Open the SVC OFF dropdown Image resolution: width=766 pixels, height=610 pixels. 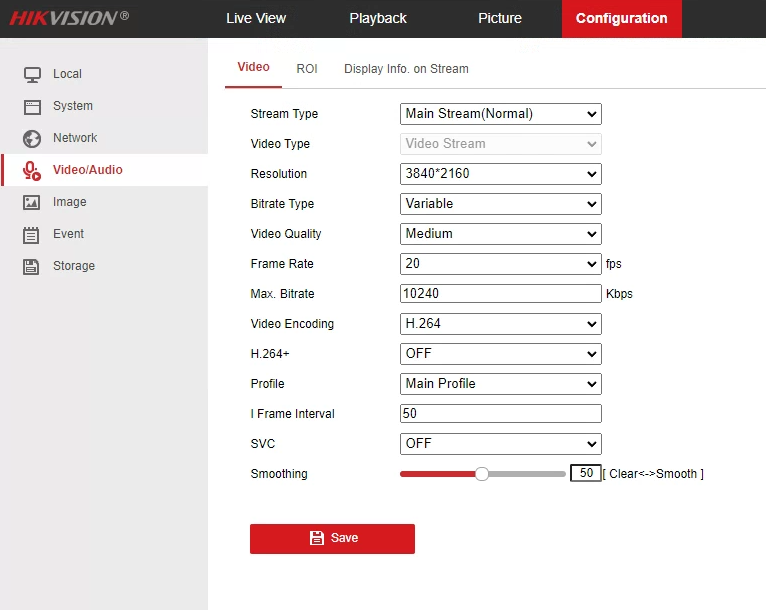pos(500,444)
